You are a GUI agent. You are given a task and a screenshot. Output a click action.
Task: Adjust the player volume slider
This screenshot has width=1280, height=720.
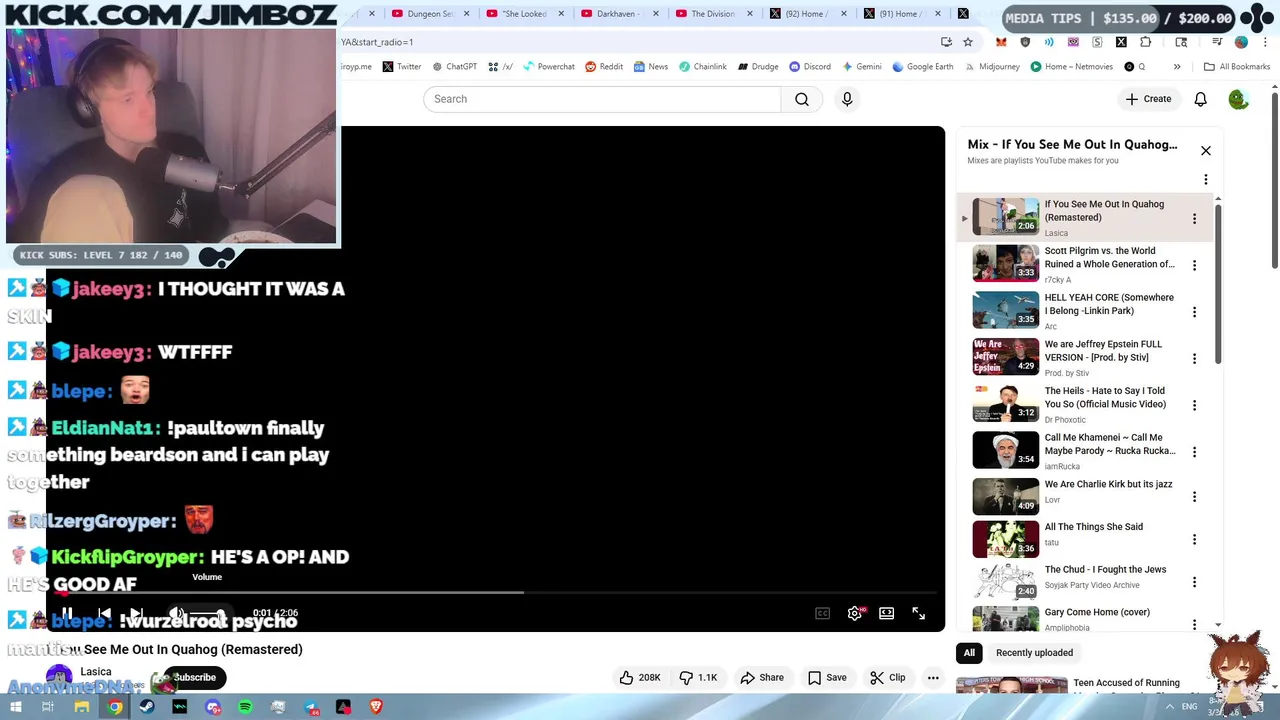click(209, 613)
